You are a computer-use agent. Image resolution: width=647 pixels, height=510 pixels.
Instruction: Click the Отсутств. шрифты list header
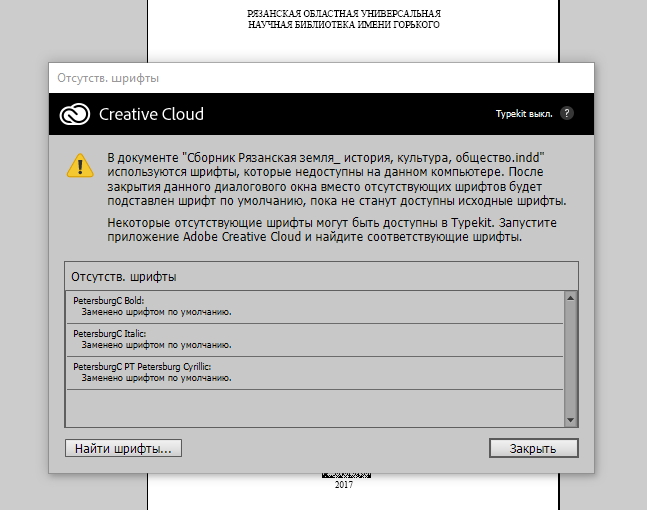point(321,276)
